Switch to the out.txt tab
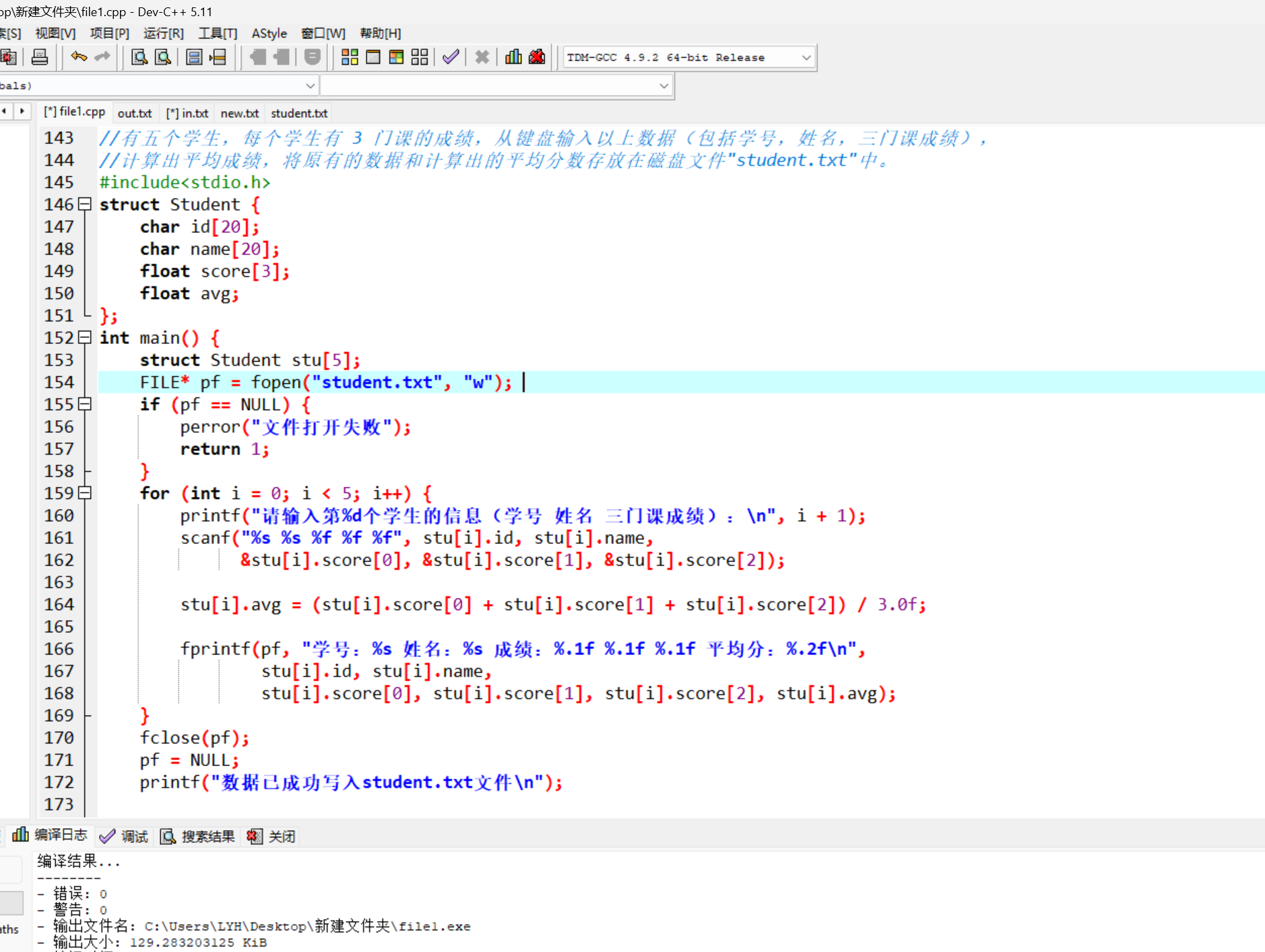This screenshot has width=1265, height=952. 135,113
